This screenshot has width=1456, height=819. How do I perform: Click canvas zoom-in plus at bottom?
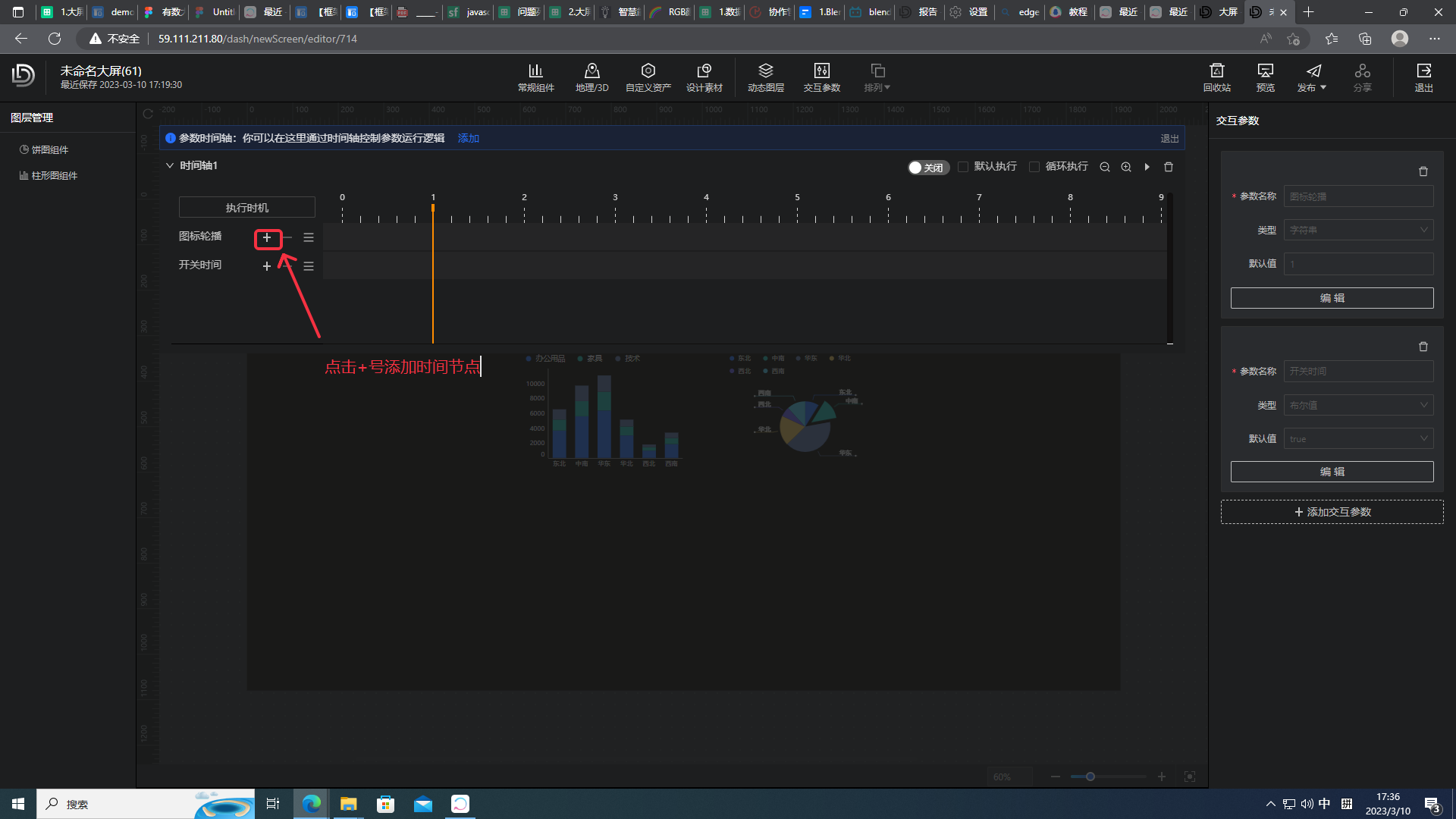tap(1162, 777)
